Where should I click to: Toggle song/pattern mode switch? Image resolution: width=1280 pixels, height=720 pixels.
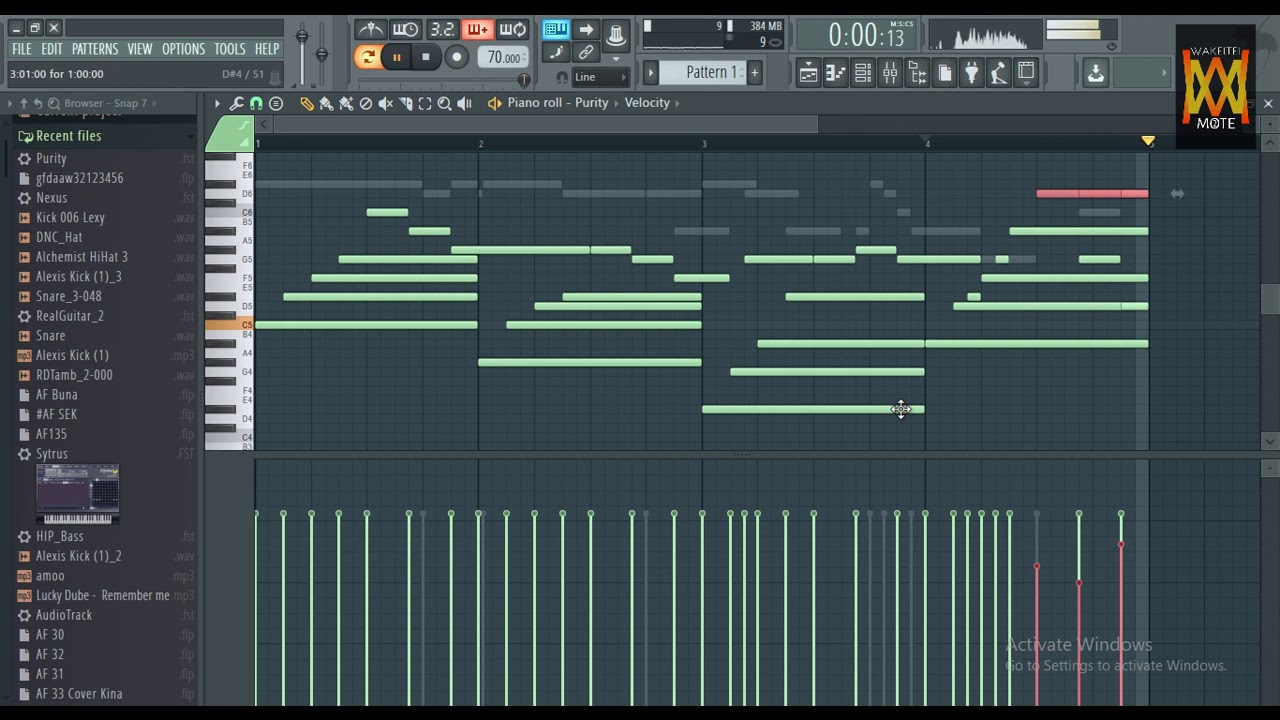(368, 57)
